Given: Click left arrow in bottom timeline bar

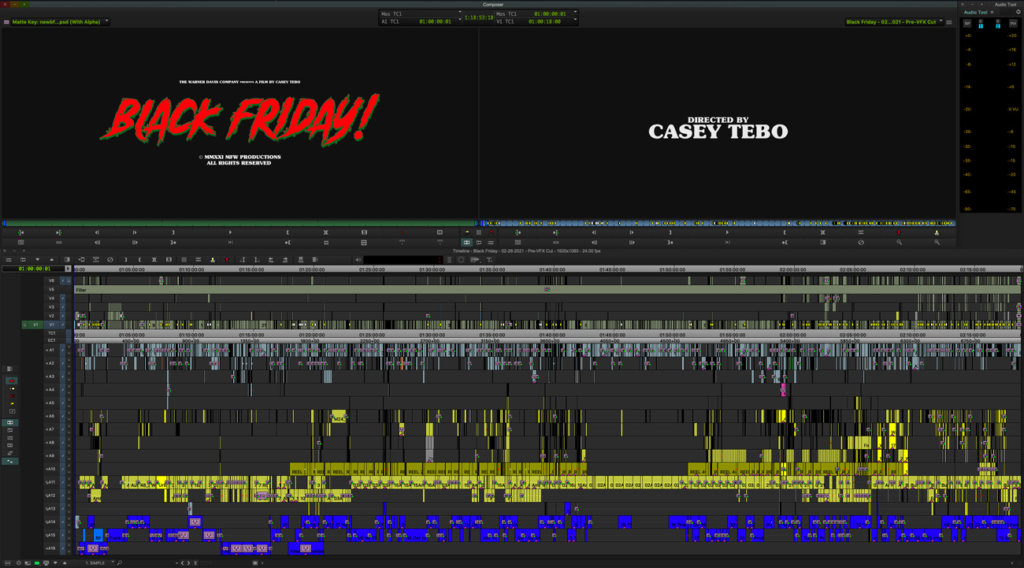Looking at the screenshot, I should tap(182, 563).
